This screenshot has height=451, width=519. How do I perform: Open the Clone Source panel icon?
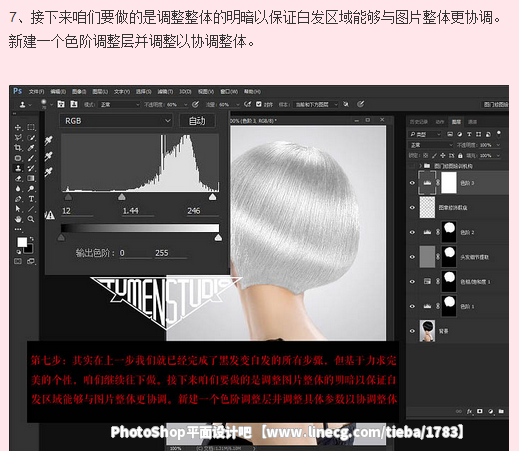pos(74,104)
